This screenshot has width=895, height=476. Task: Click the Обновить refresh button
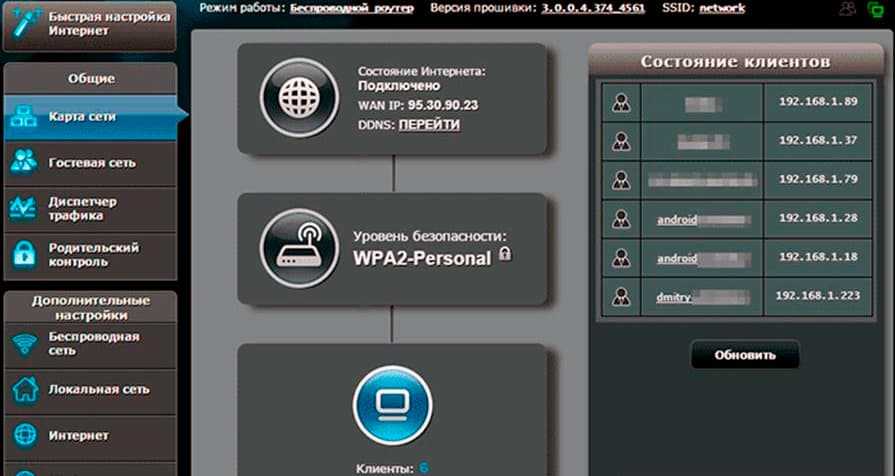pos(745,355)
